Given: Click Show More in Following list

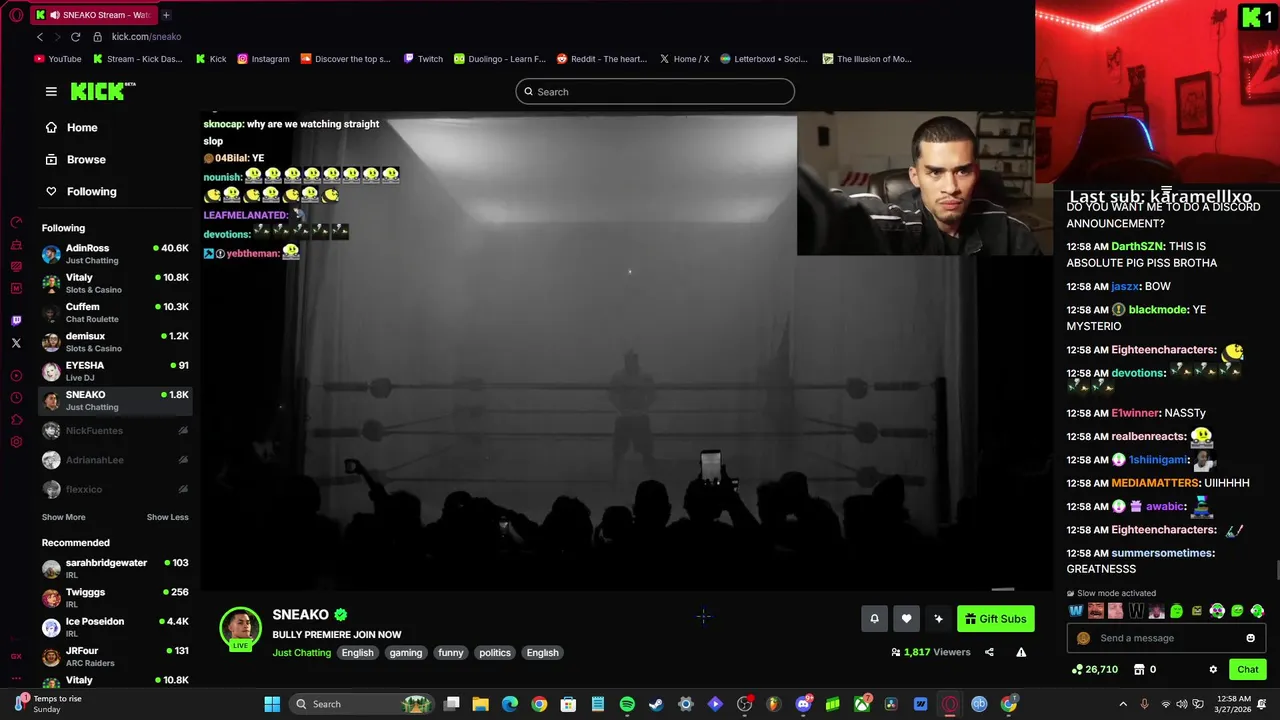Looking at the screenshot, I should click(x=63, y=517).
